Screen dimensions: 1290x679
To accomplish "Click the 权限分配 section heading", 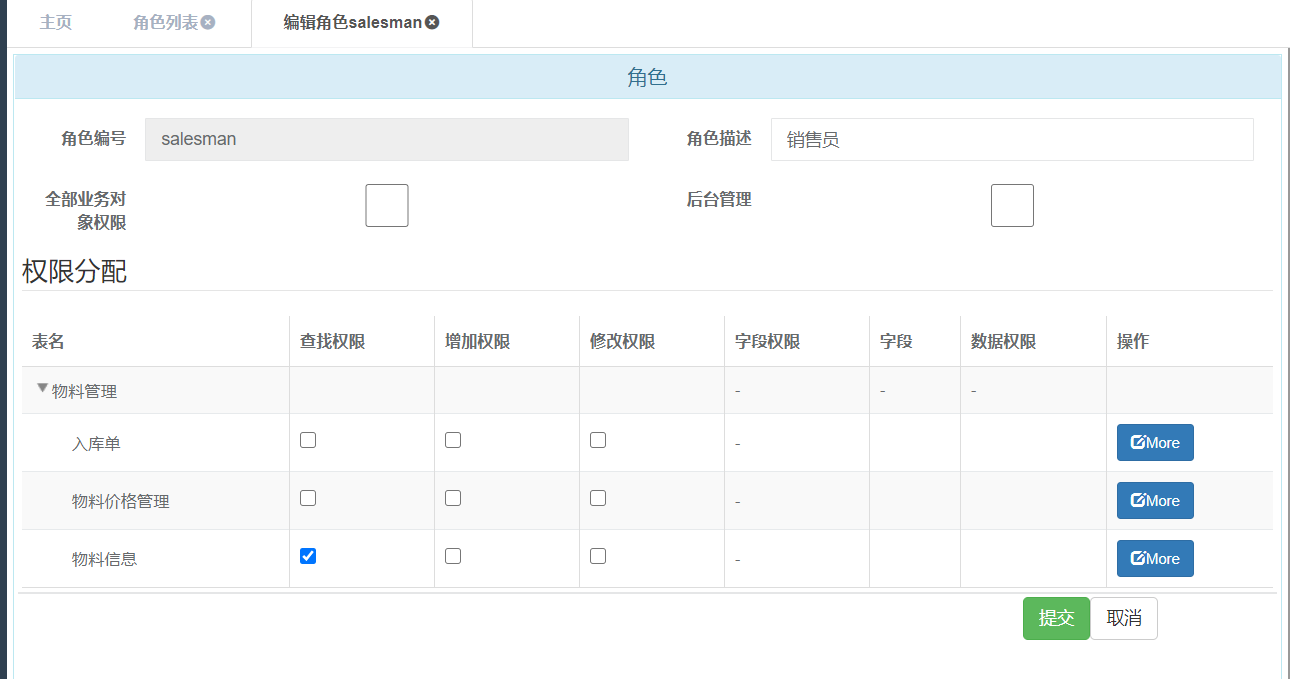I will click(75, 271).
